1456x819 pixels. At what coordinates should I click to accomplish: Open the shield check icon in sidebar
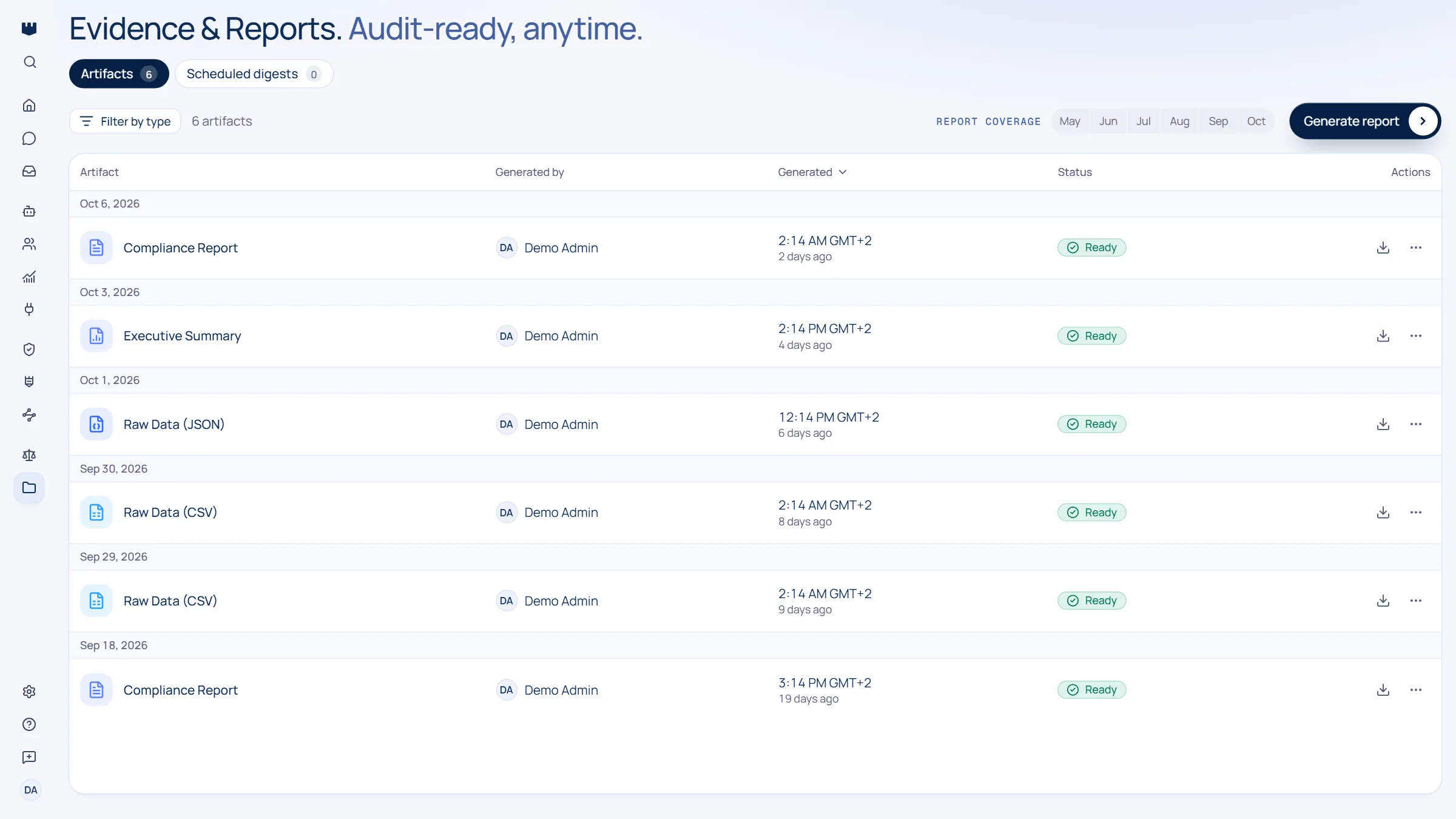click(x=29, y=349)
